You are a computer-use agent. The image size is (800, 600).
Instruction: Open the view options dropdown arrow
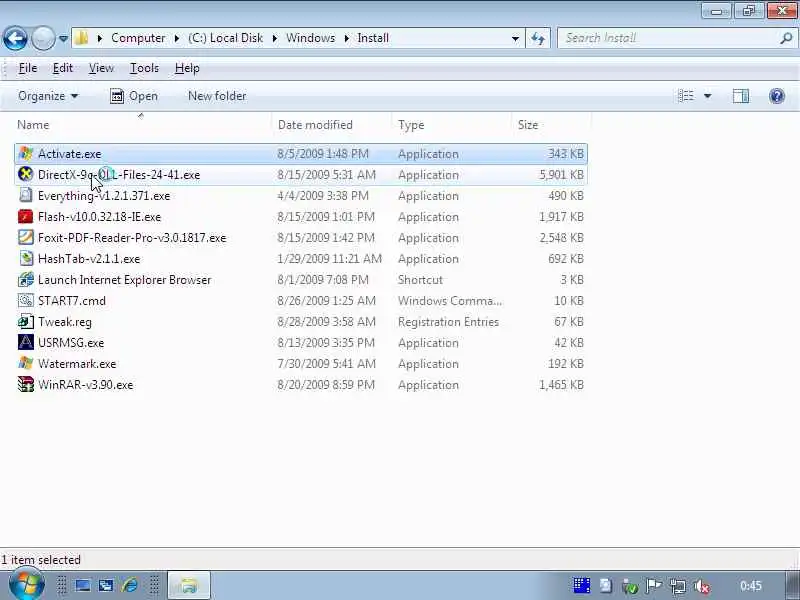(x=708, y=96)
